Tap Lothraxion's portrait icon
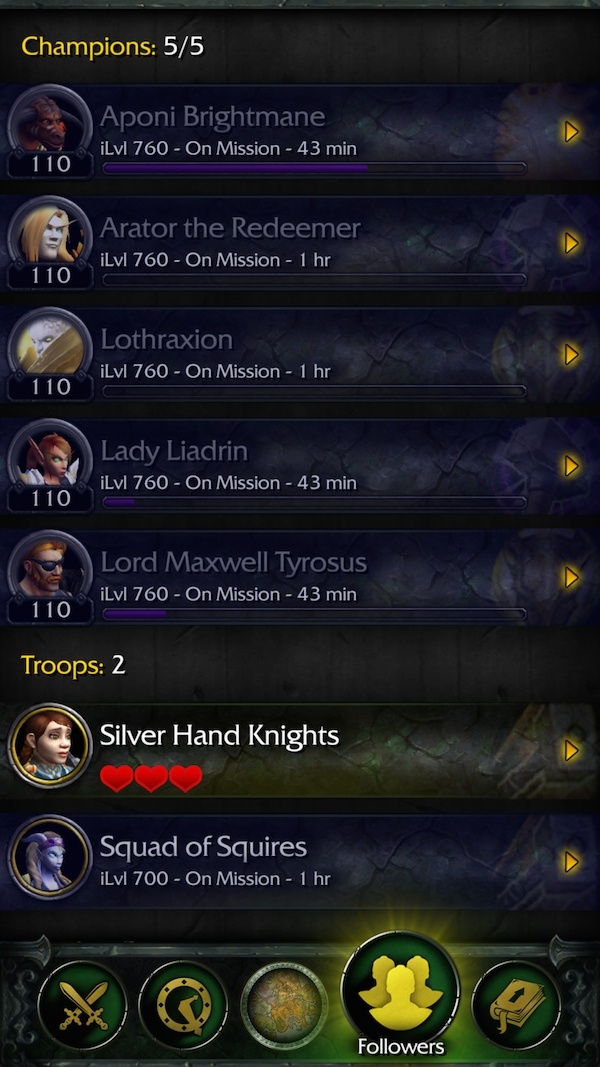 tap(50, 348)
